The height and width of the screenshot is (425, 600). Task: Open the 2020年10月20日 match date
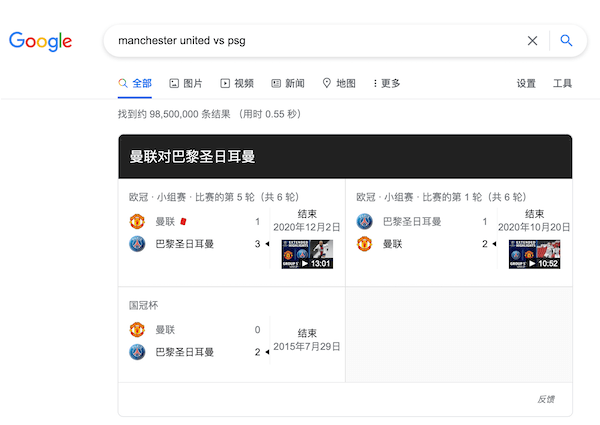click(x=534, y=227)
